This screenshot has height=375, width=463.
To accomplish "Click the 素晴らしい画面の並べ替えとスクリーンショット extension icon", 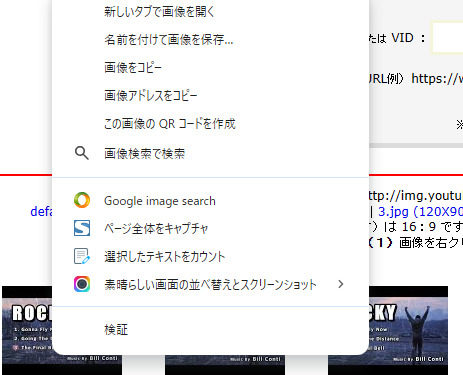I will point(82,284).
